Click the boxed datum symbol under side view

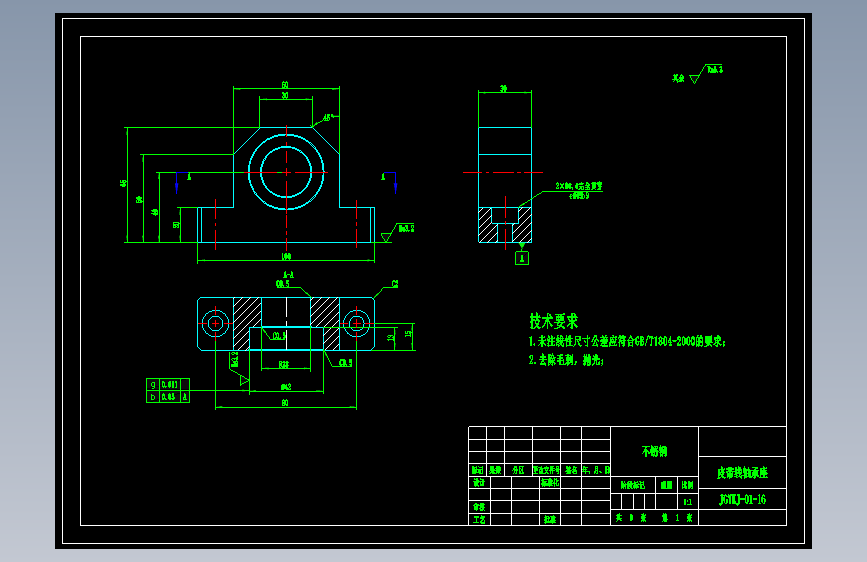(521, 258)
